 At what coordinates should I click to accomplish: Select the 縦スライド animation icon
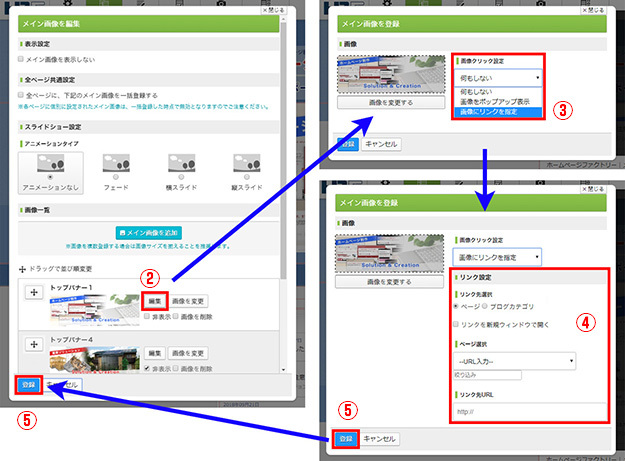(x=249, y=165)
